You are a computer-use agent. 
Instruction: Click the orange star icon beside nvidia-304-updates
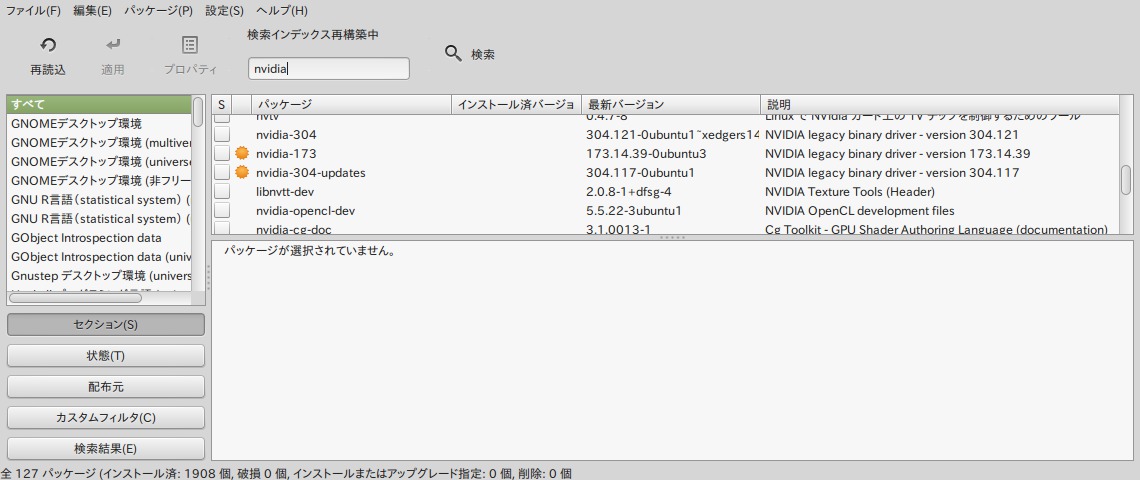[242, 173]
